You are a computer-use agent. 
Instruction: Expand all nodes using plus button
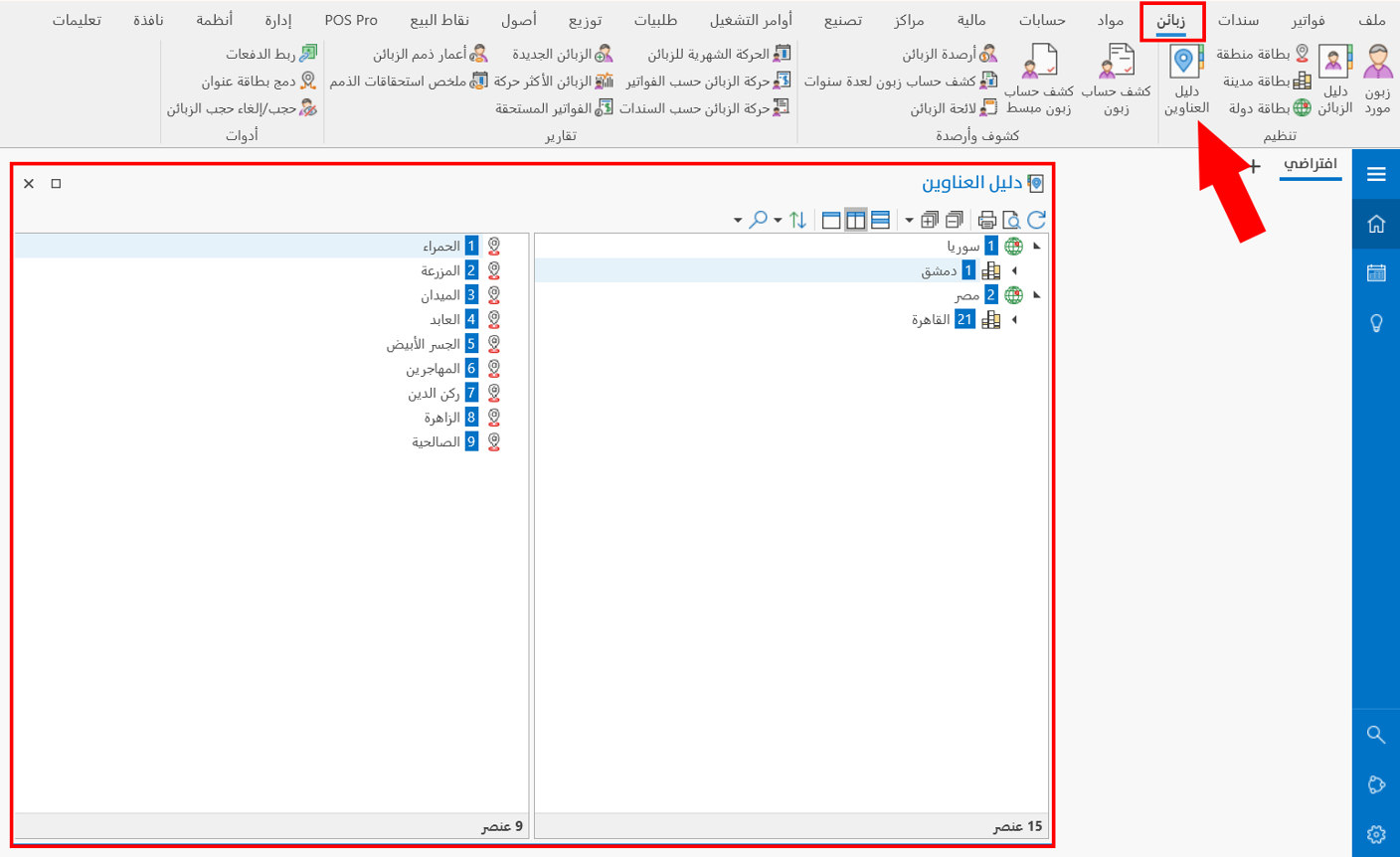[931, 220]
